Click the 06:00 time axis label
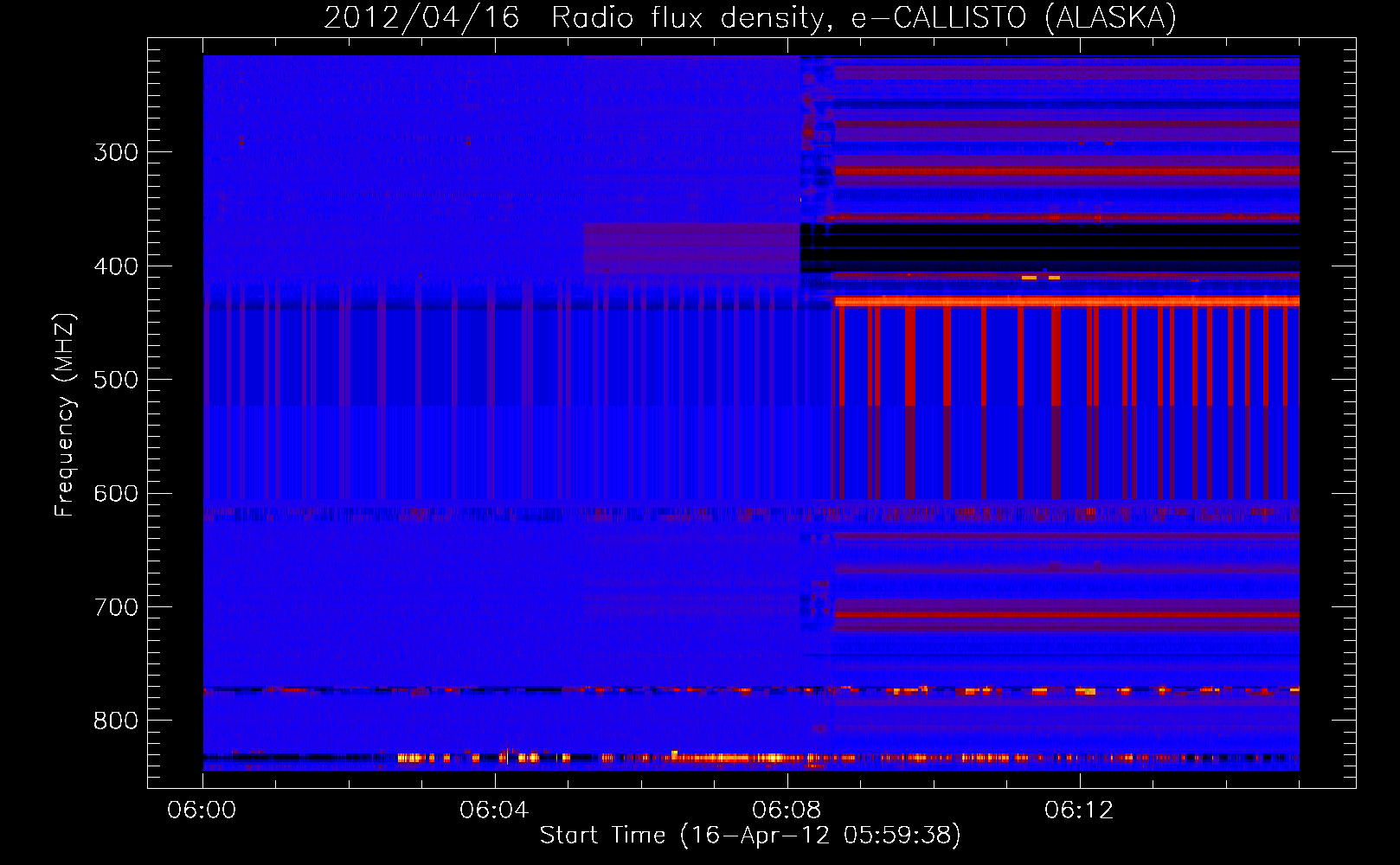This screenshot has width=1400, height=865. (202, 811)
